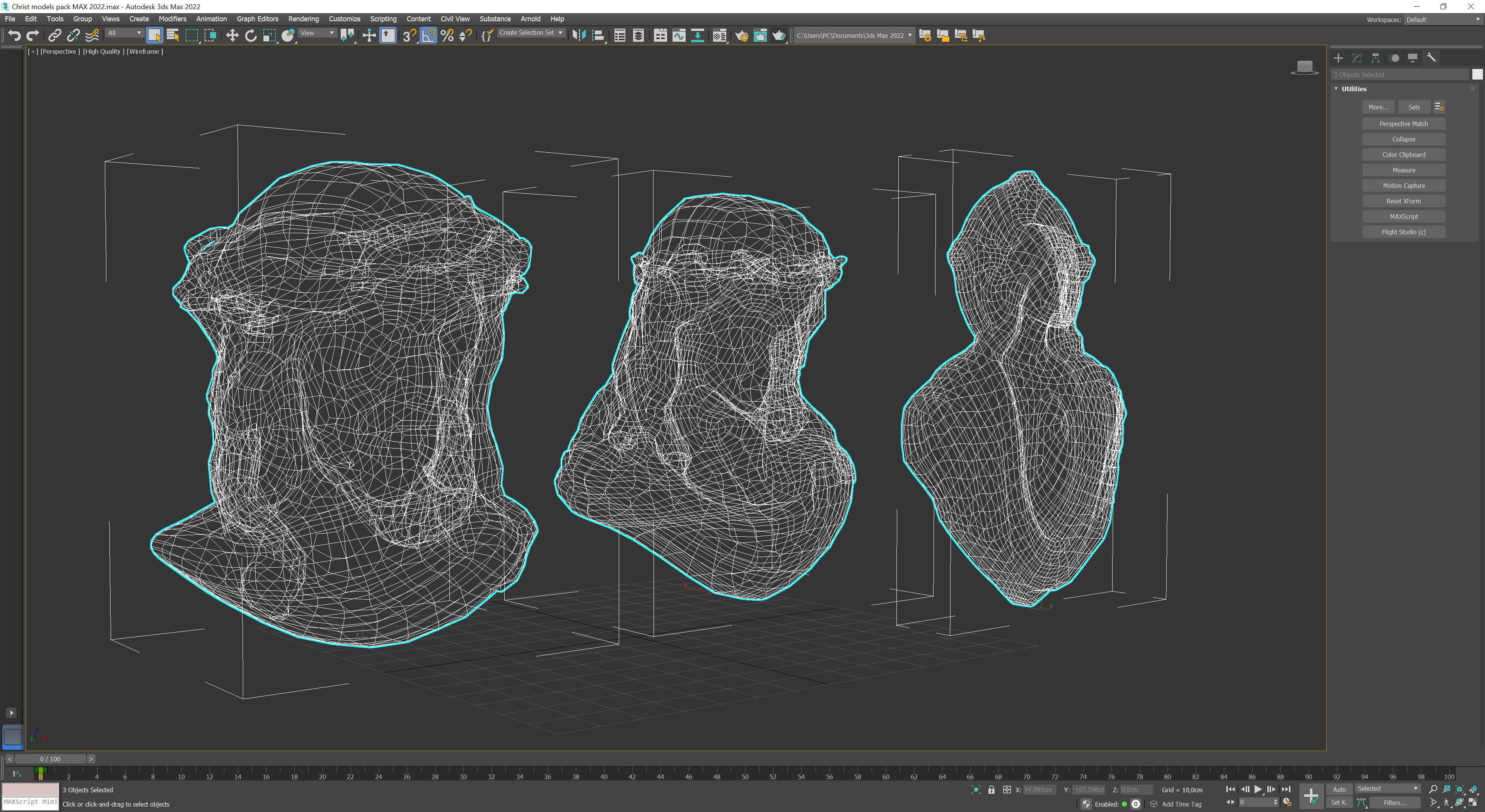This screenshot has height=812, width=1485.
Task: Click the Render Production teapot icon
Action: (x=778, y=36)
